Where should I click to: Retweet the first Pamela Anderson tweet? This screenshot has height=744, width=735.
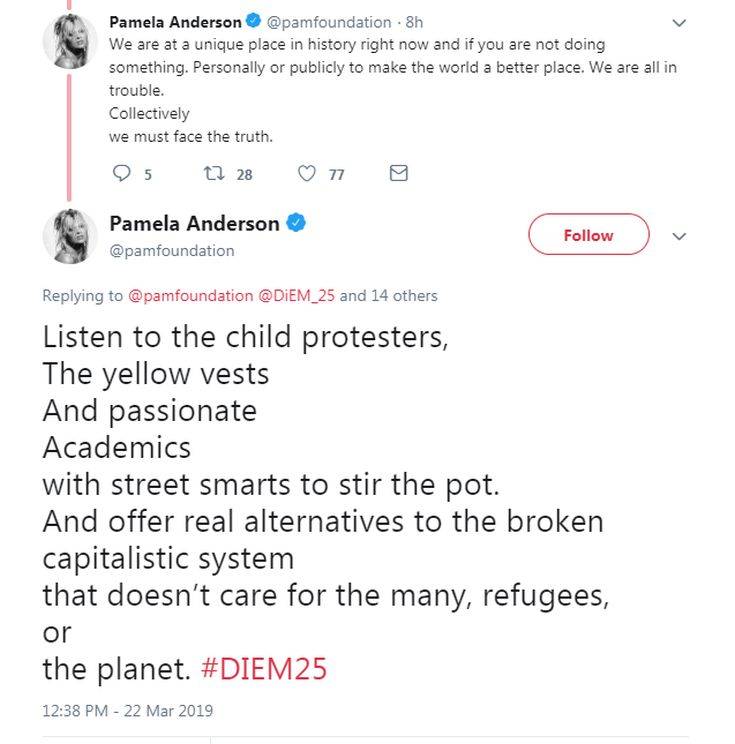coord(214,174)
